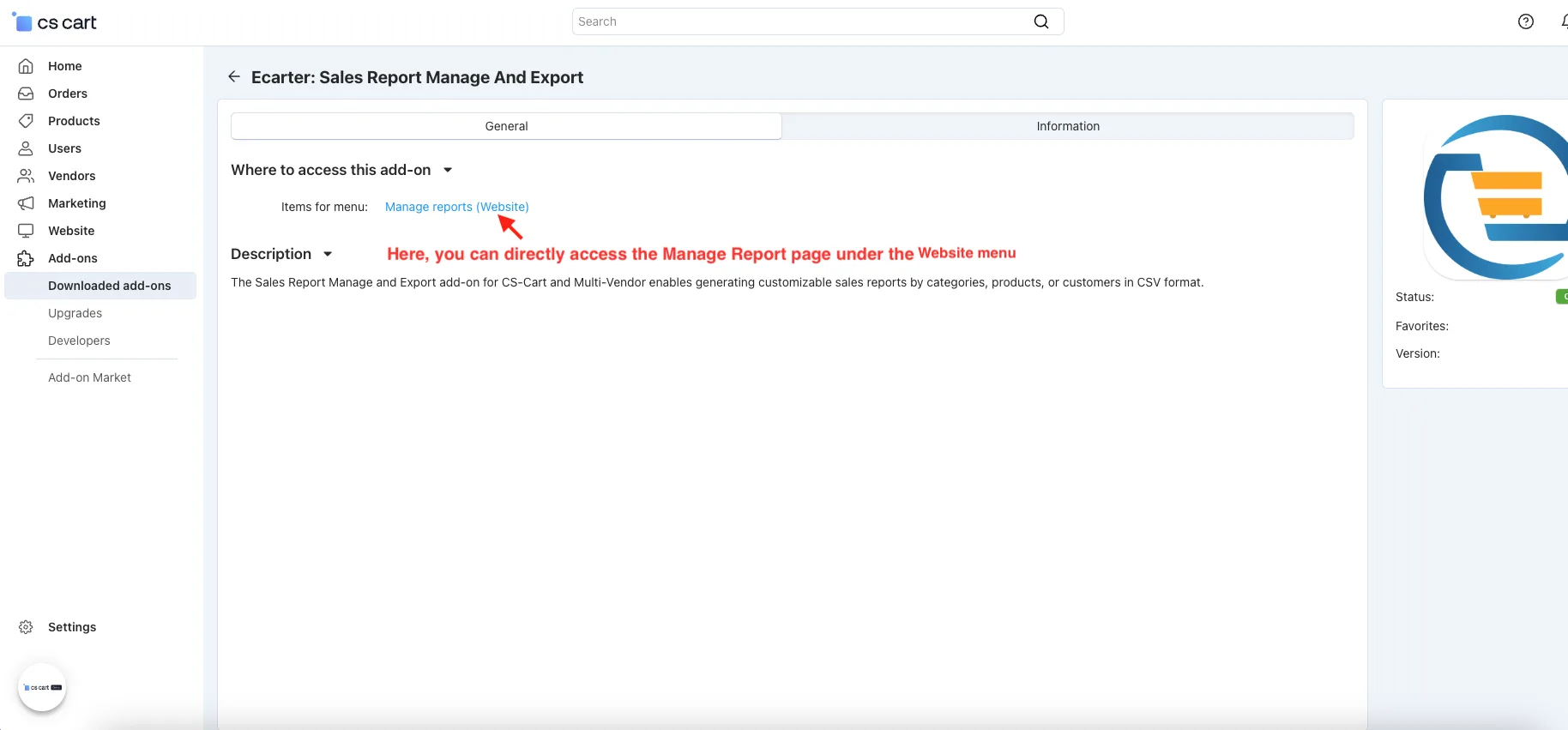Switch to the General tab

[x=506, y=126]
